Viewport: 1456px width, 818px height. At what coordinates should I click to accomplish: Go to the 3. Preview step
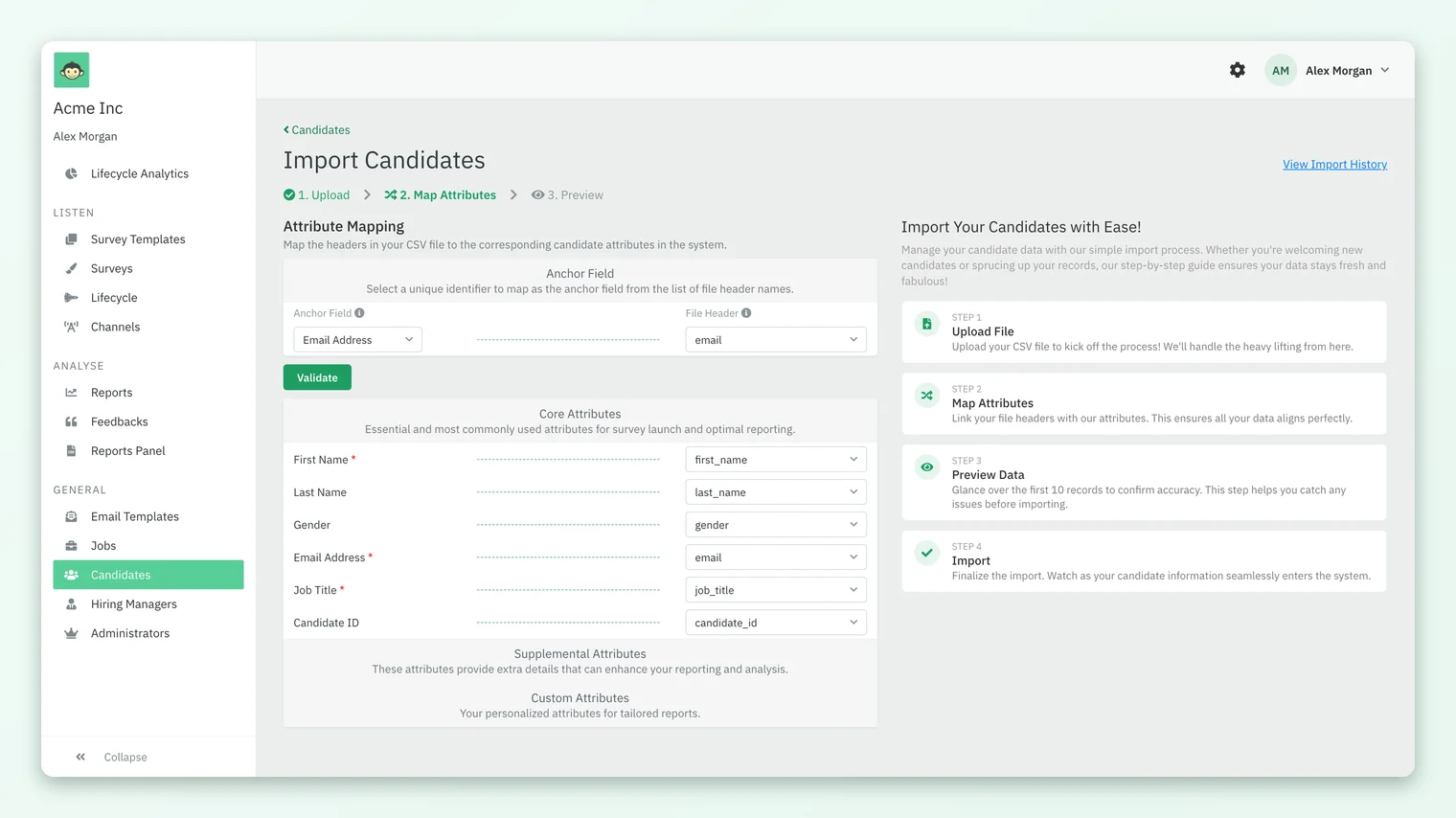click(x=567, y=195)
